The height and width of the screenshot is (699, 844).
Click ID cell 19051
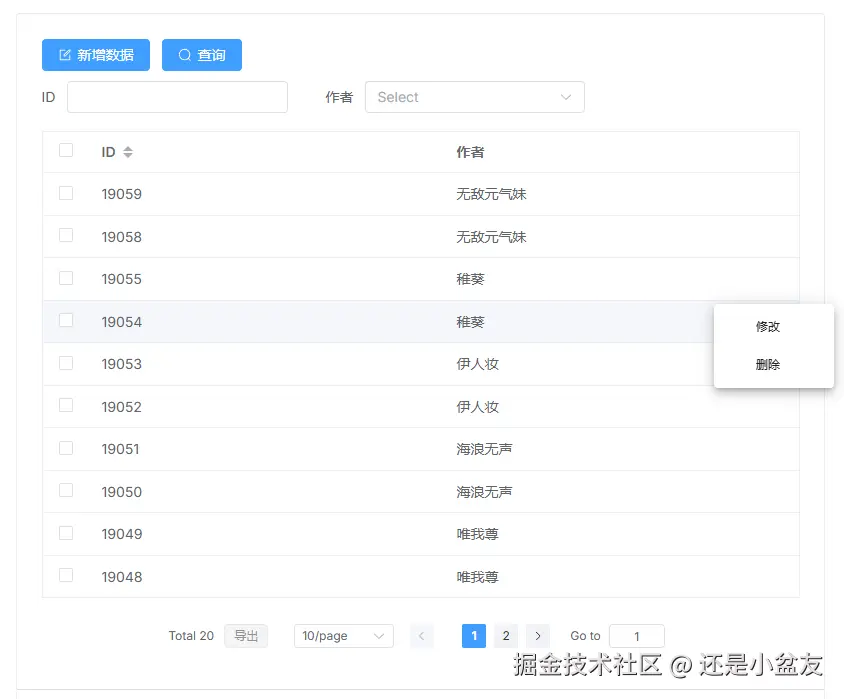click(121, 449)
